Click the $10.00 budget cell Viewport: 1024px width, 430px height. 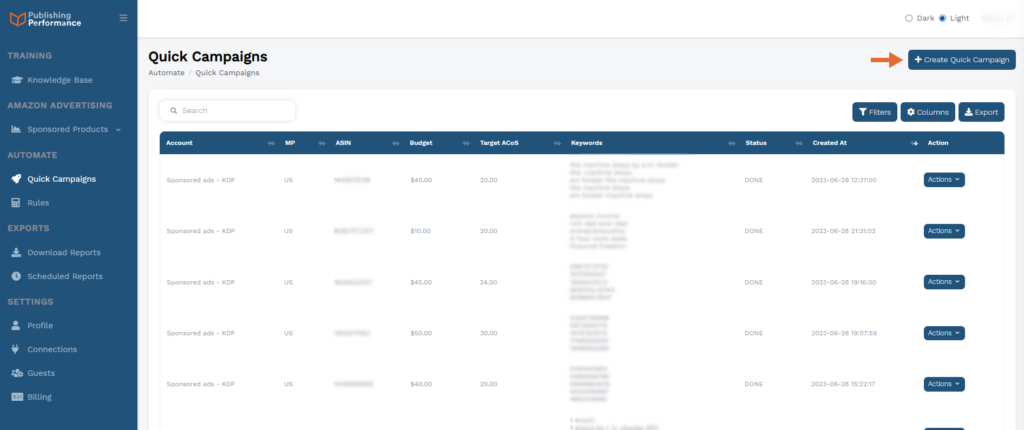(421, 231)
